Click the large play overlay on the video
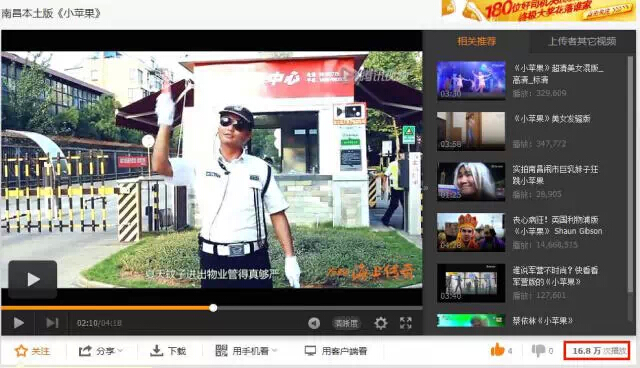The image size is (640, 368). (x=33, y=279)
